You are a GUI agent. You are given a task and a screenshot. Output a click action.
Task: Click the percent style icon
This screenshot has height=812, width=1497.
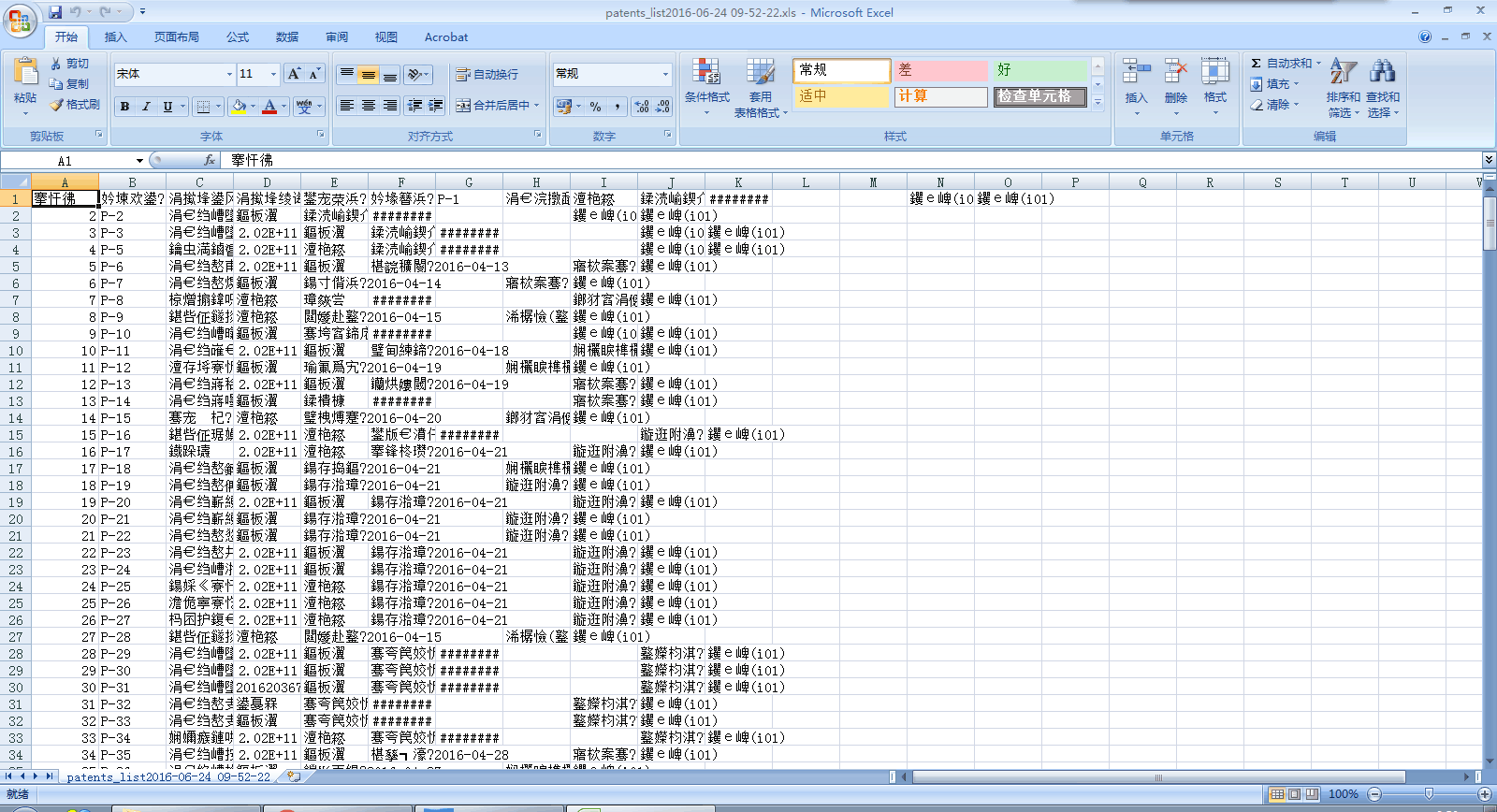coord(596,107)
